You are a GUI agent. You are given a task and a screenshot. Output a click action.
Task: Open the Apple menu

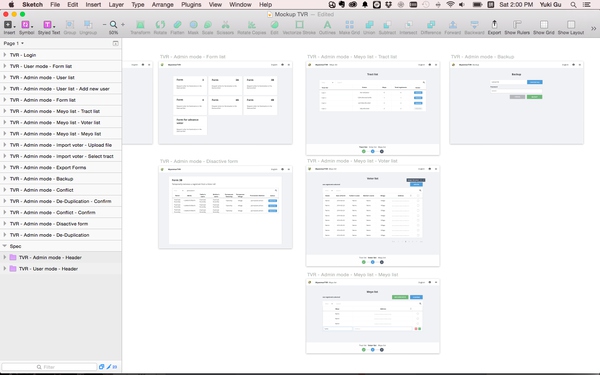(x=11, y=5)
